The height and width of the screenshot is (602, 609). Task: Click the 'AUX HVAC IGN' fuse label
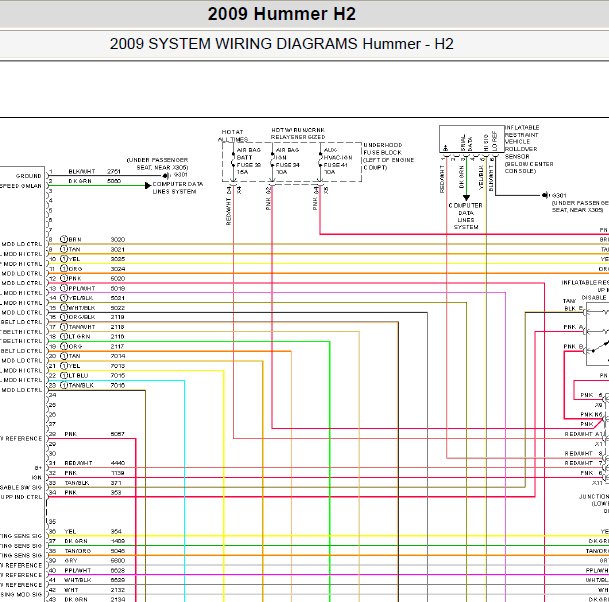click(338, 153)
